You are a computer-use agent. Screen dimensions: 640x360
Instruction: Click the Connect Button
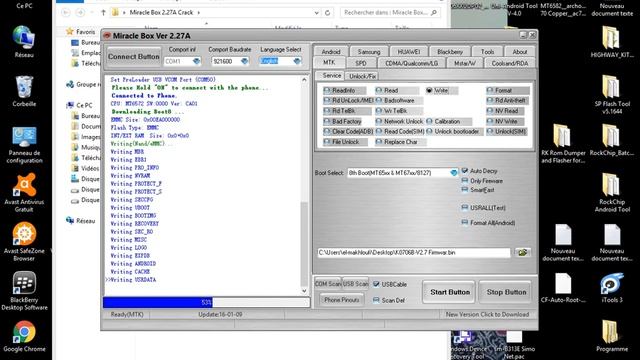tap(133, 56)
